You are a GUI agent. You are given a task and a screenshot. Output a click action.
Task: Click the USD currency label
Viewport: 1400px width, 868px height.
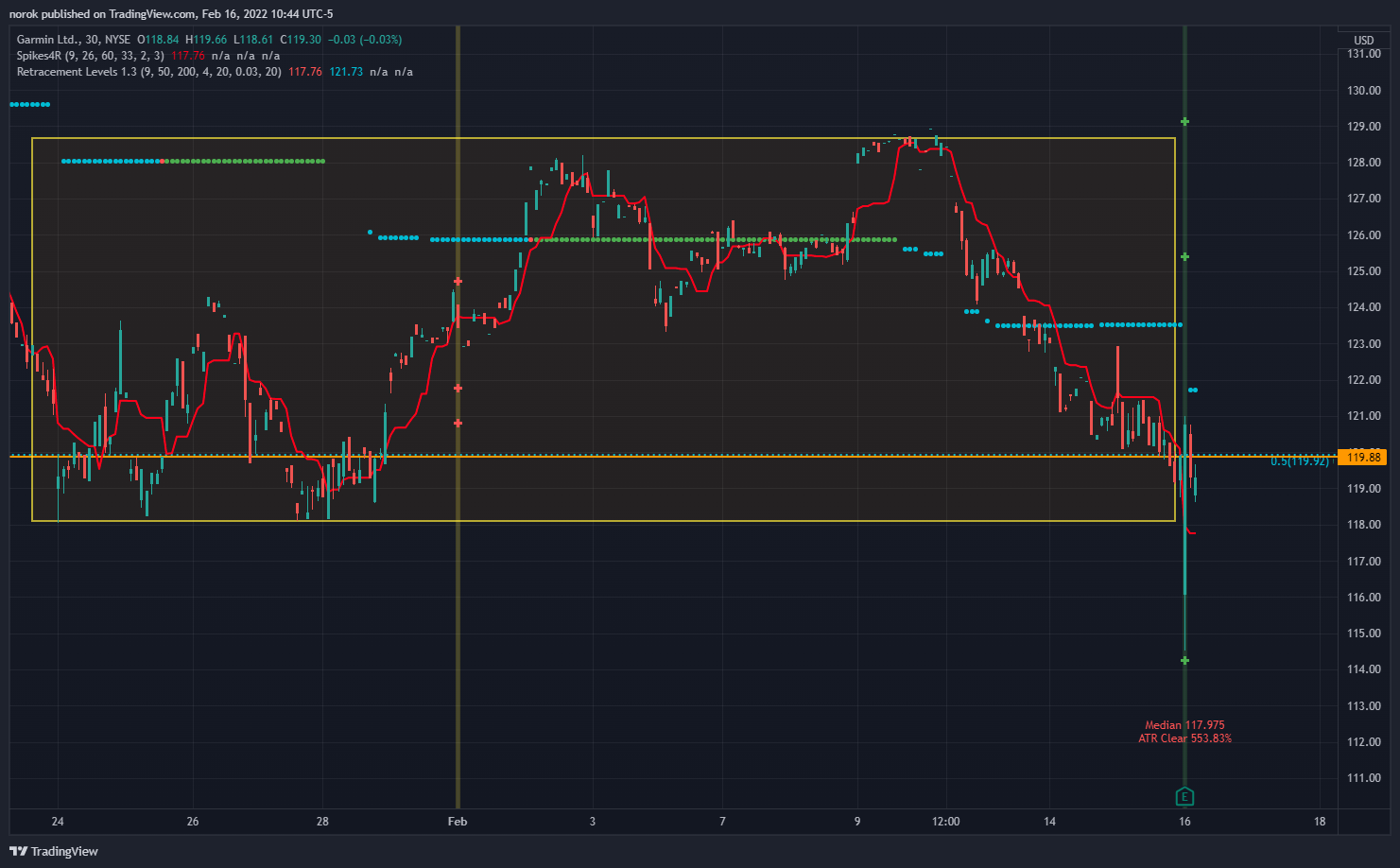(1364, 40)
